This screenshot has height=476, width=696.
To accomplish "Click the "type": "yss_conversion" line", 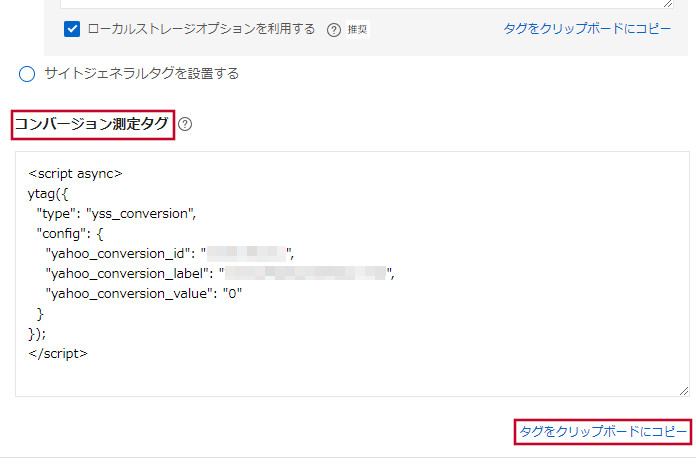I will click(116, 214).
